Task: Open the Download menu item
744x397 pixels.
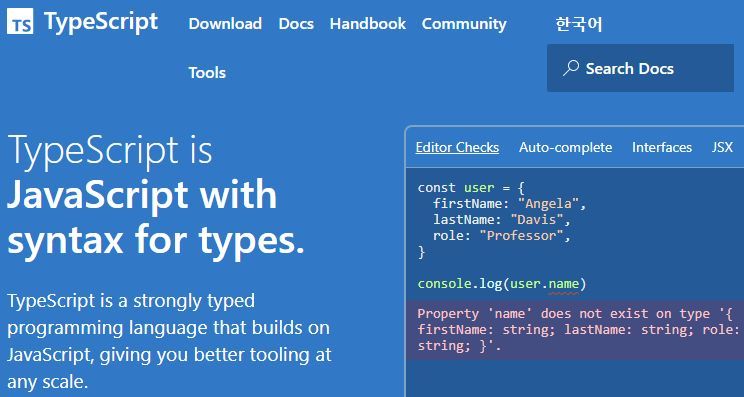Action: click(x=225, y=24)
